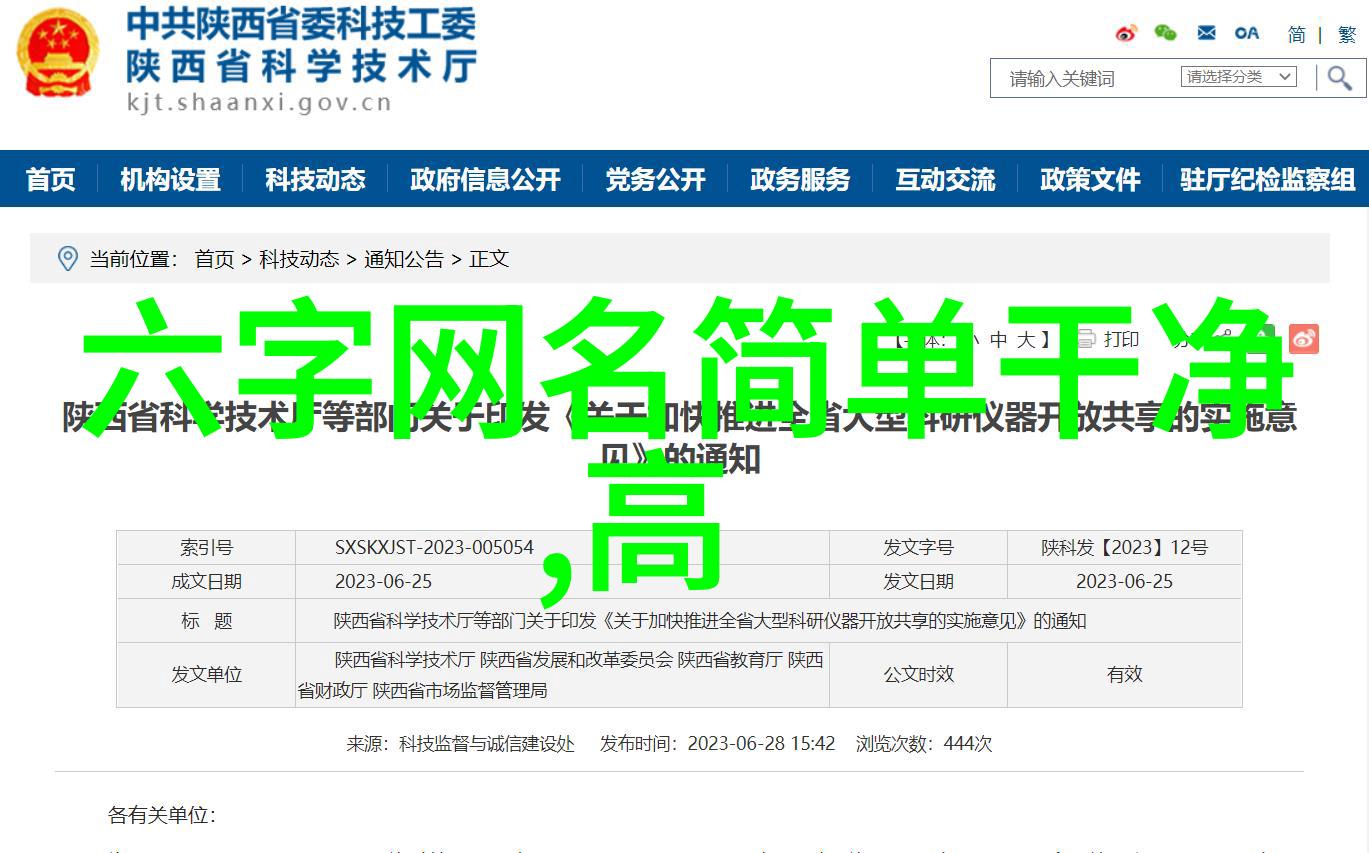The image size is (1369, 853).
Task: Click the 发文字号 label cell
Action: pyautogui.click(x=918, y=548)
